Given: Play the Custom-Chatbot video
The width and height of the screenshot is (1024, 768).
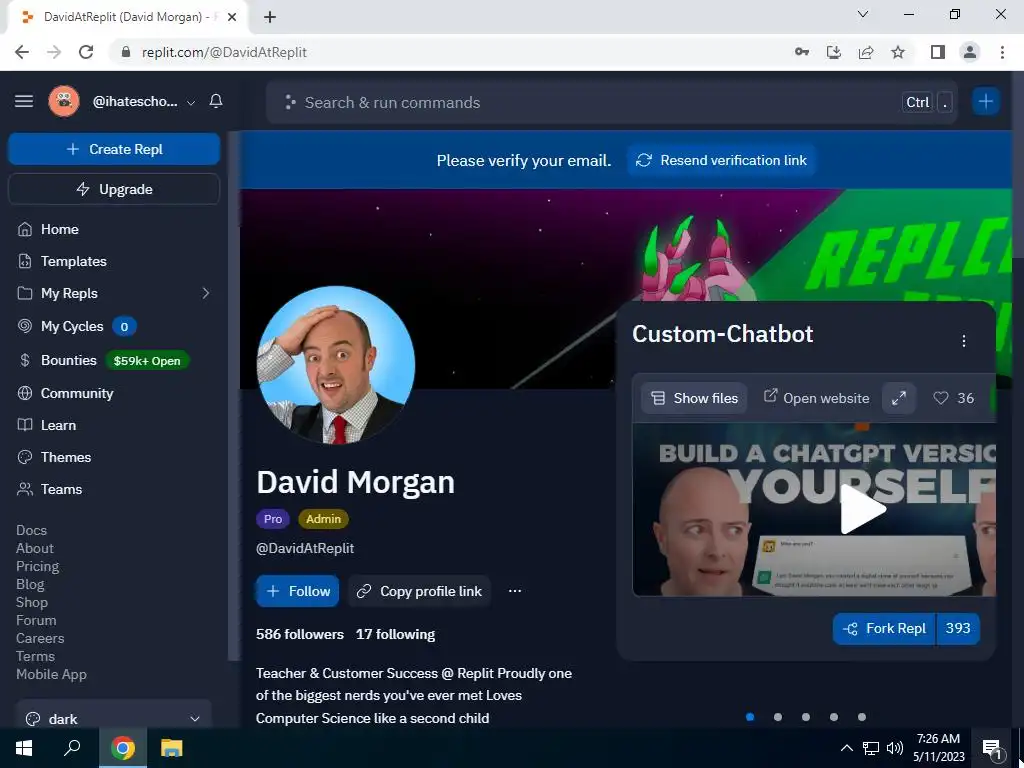Looking at the screenshot, I should (x=863, y=509).
